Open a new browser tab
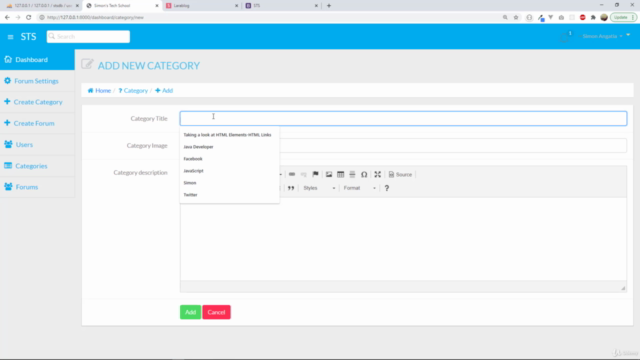640x360 pixels. 329,6
